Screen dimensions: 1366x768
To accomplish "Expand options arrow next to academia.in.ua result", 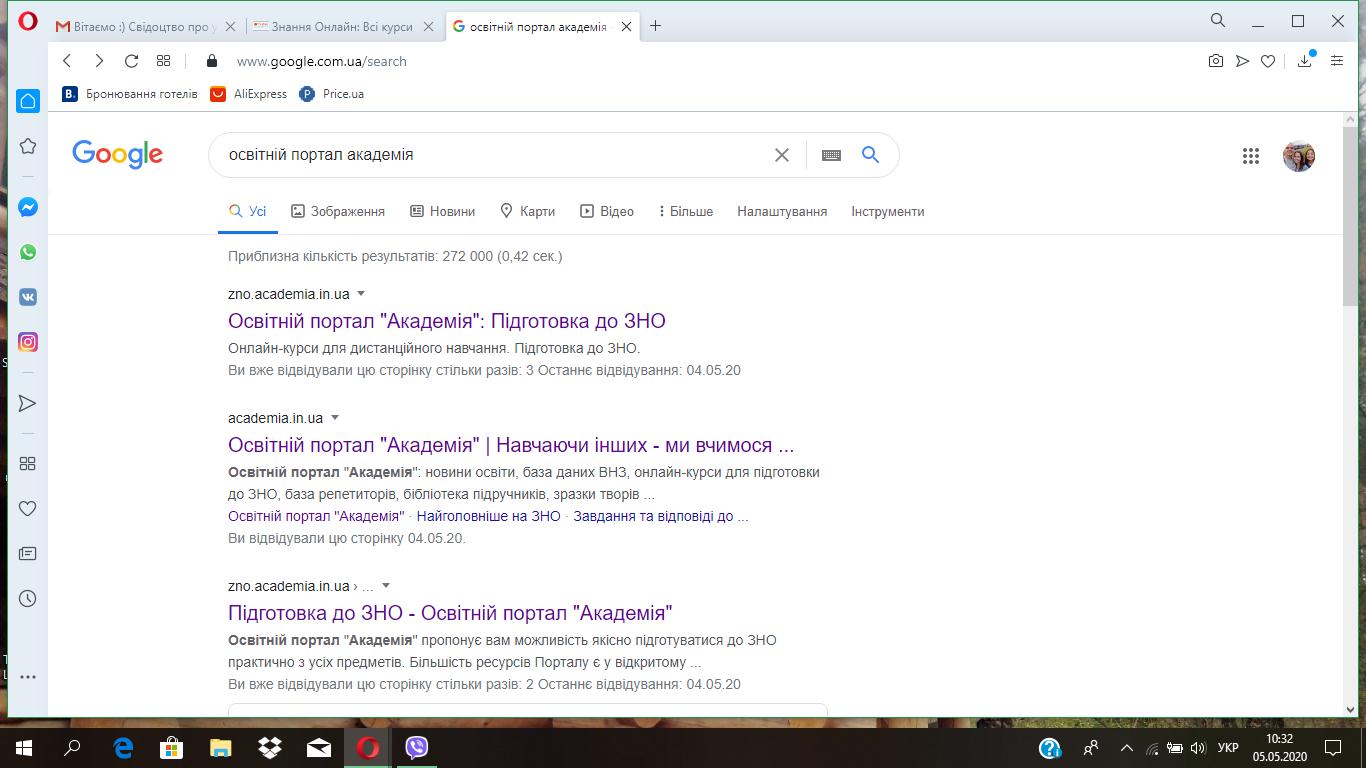I will point(335,418).
